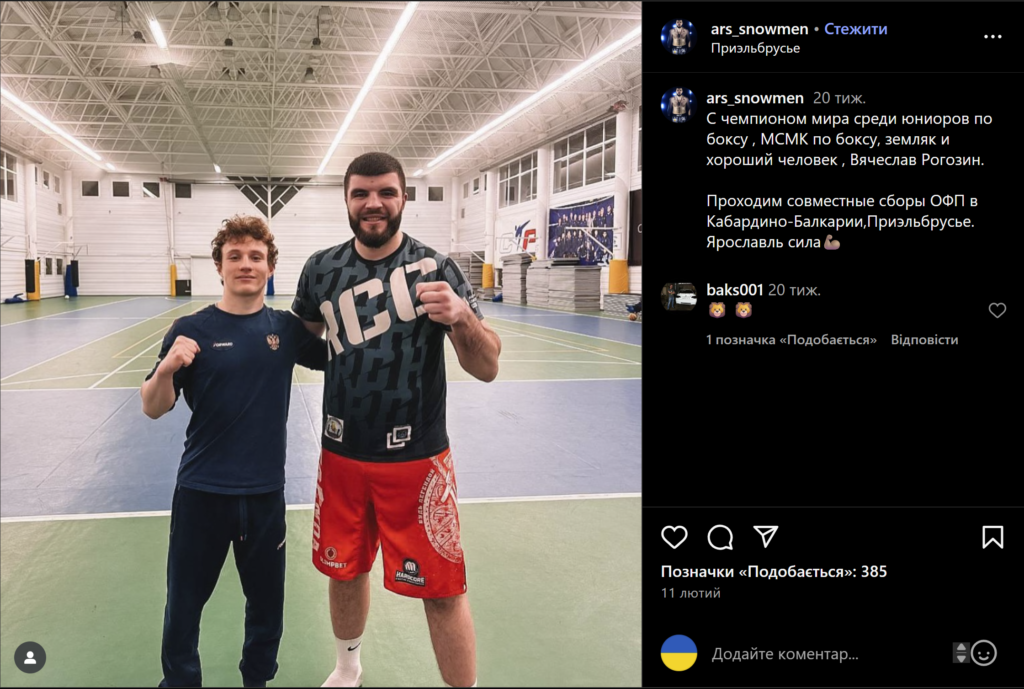Show tagged people icon on the photo
The image size is (1024, 689).
pyautogui.click(x=30, y=658)
